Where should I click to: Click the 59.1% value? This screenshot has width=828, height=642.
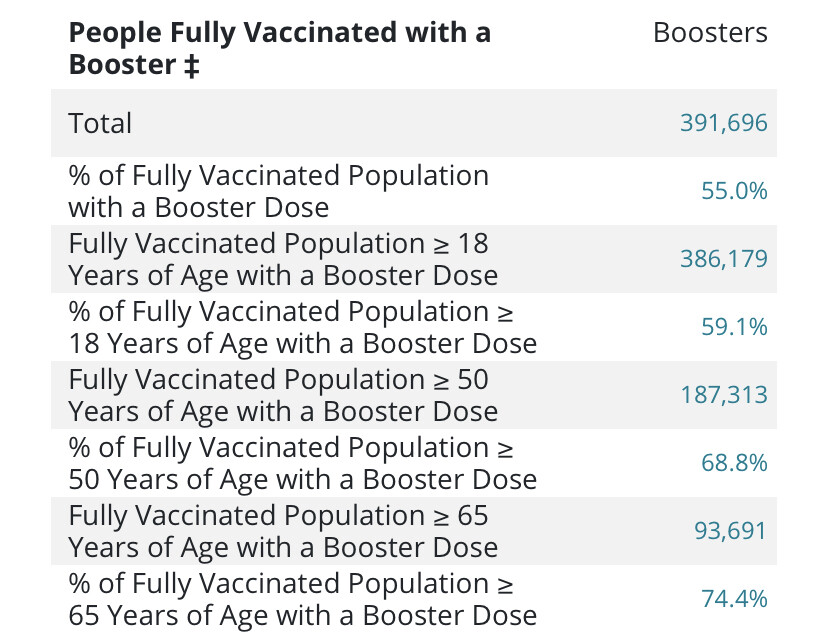click(734, 327)
